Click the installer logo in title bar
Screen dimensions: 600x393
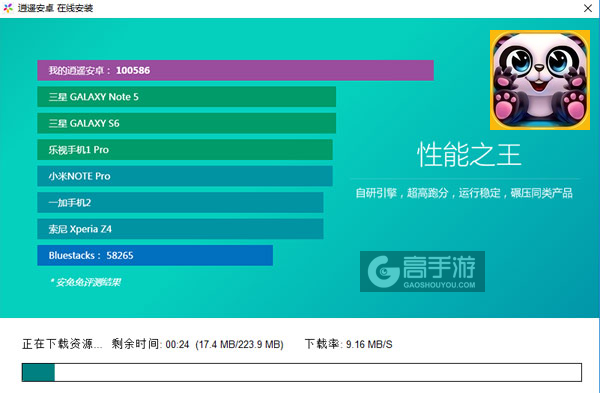[8, 8]
